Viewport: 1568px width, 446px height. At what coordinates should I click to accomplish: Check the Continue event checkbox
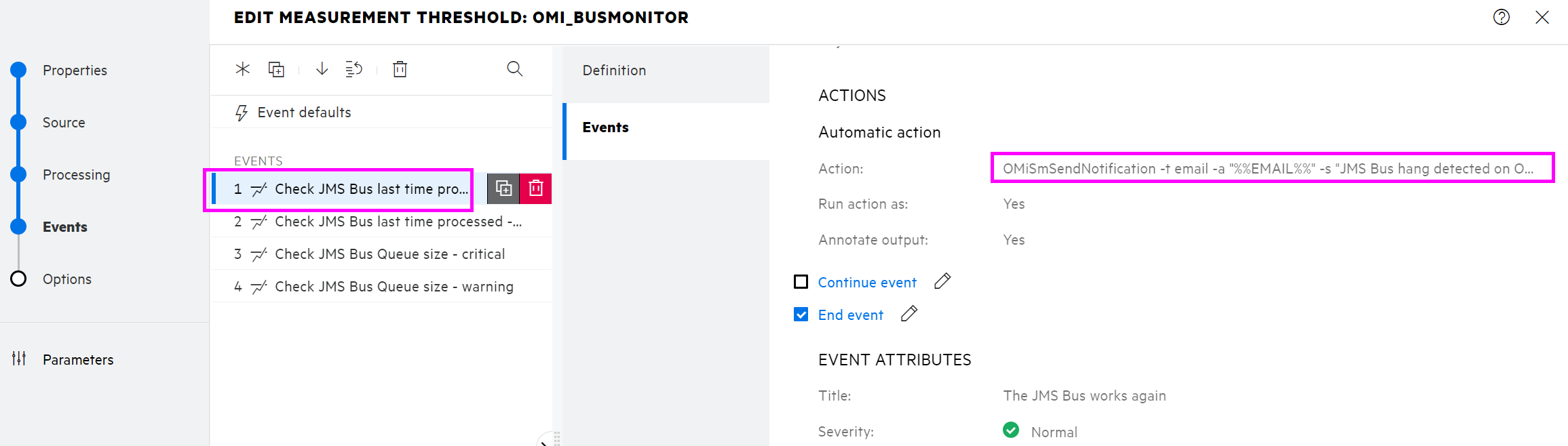click(802, 281)
